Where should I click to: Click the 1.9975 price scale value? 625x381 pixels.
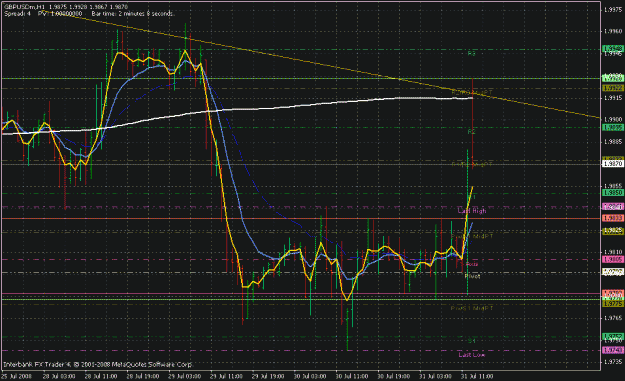pos(614,10)
